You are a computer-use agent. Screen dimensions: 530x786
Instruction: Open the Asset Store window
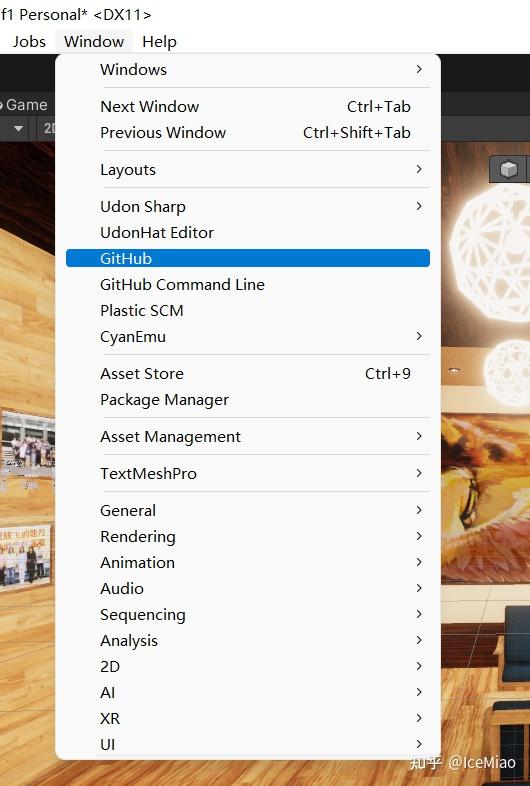[248, 373]
